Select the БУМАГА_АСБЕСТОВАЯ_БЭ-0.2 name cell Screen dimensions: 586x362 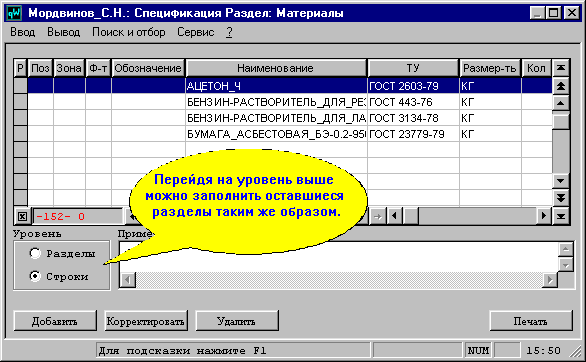click(276, 134)
